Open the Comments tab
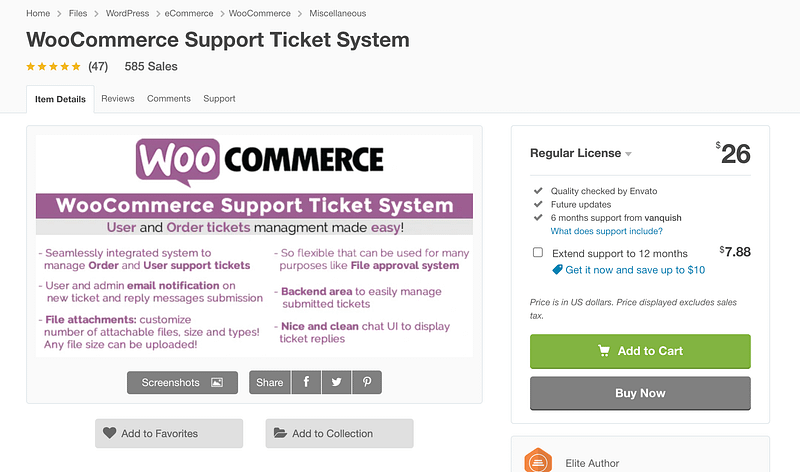 [168, 99]
